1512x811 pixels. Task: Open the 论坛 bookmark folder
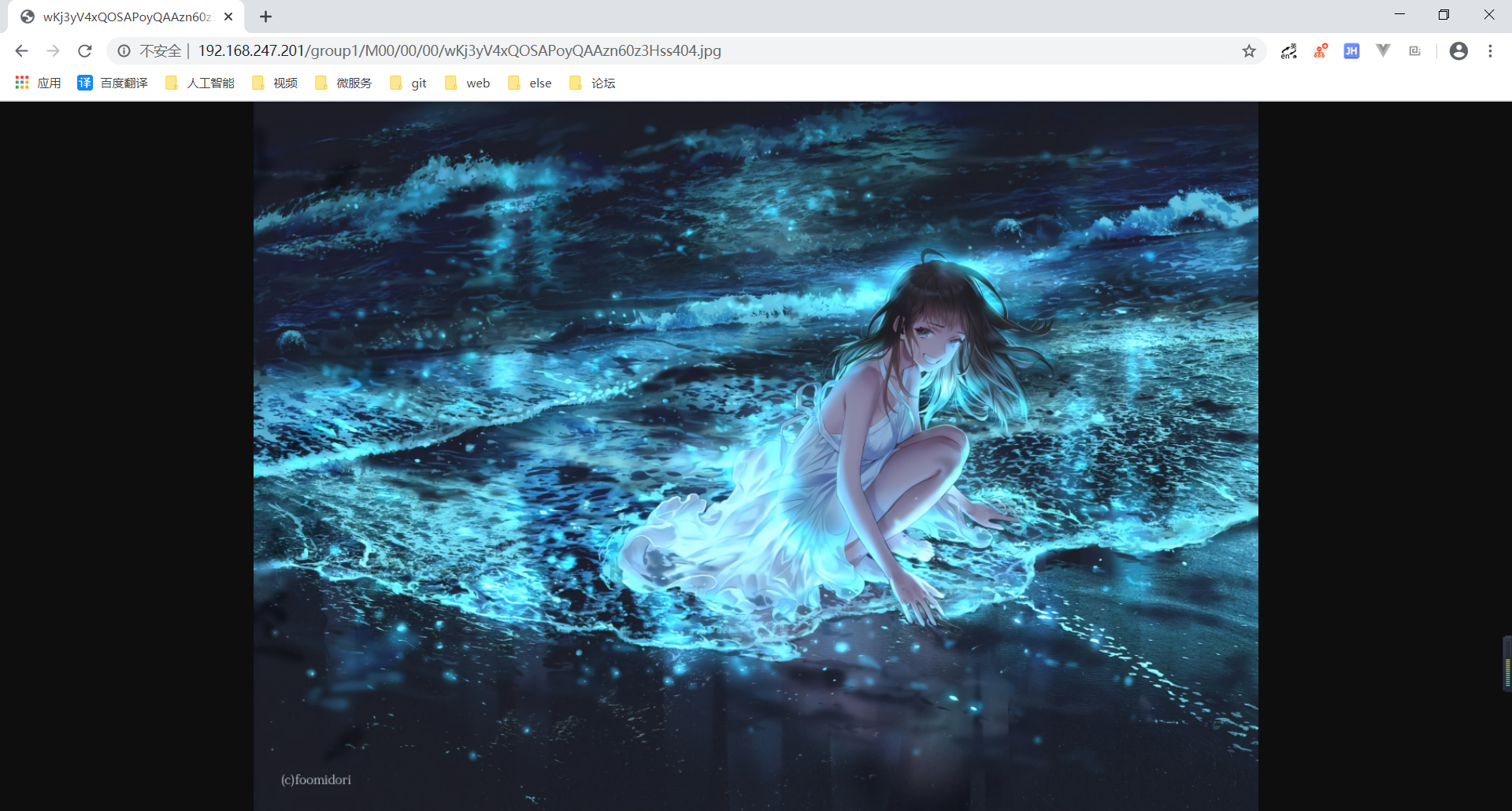click(x=592, y=83)
